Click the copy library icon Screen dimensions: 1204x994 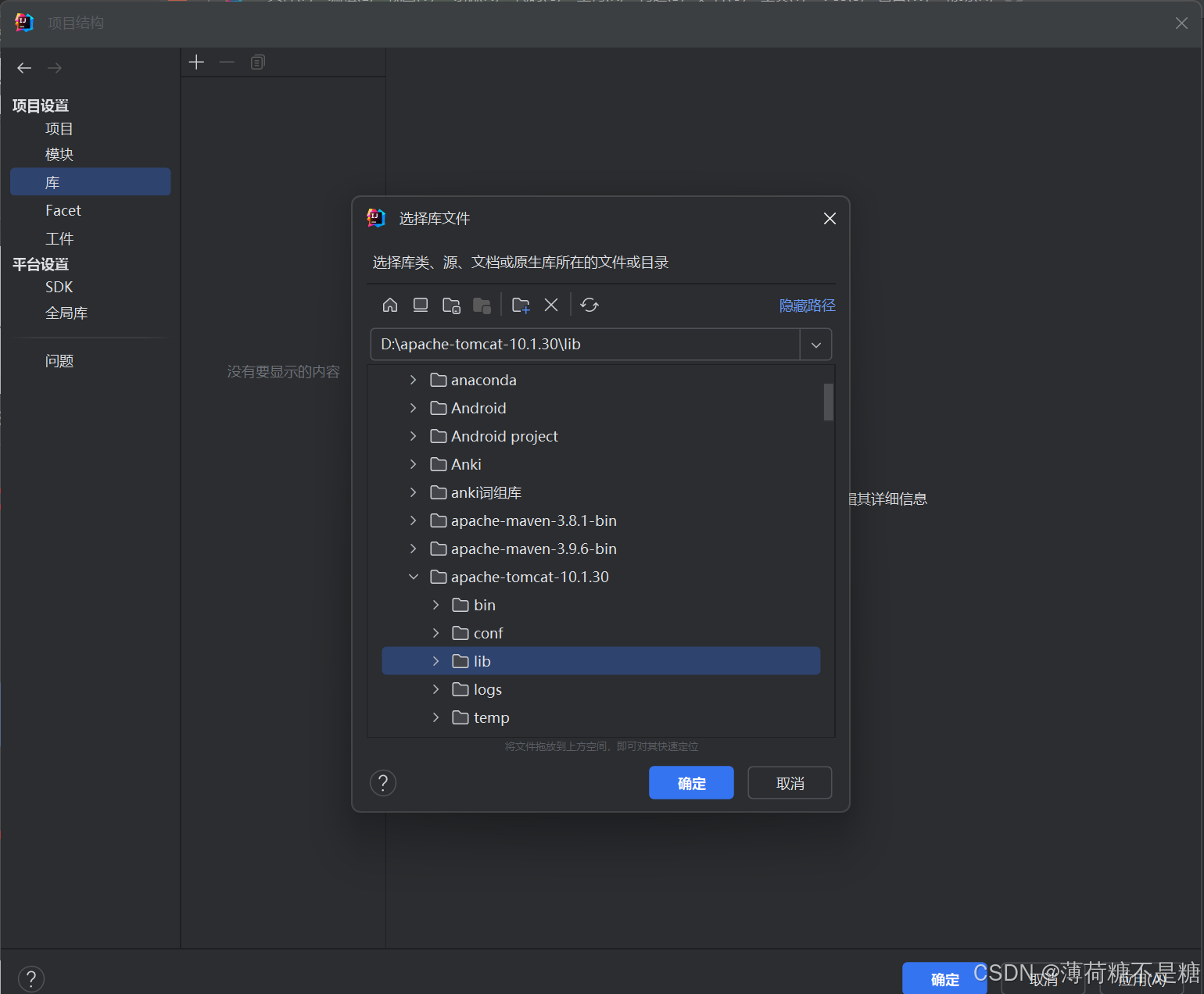click(x=257, y=62)
